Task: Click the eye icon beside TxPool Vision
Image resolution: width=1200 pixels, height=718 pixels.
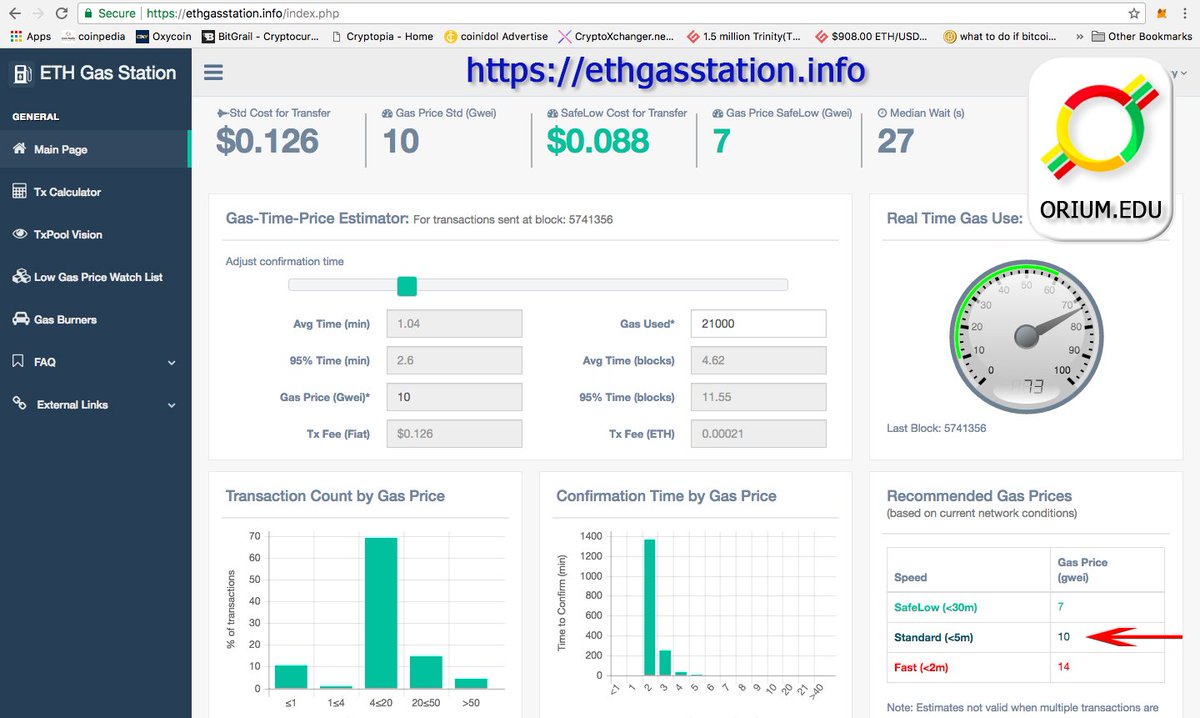Action: (19, 234)
